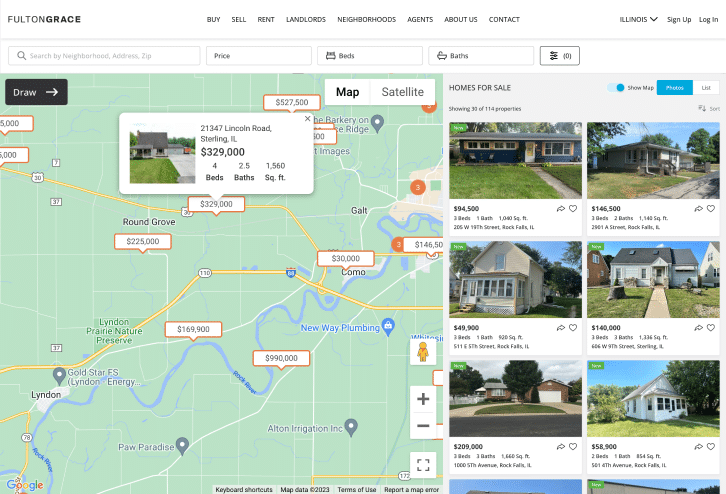Click the Alton Irrigation Inc map pin

(x=351, y=427)
